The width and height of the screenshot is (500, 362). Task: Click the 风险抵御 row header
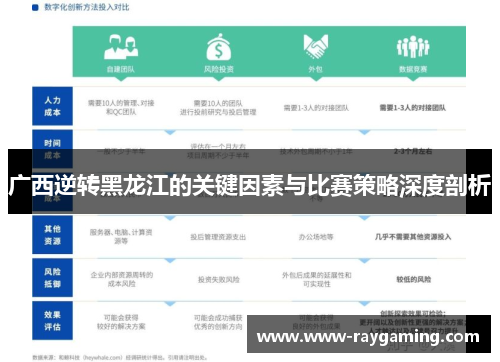pyautogui.click(x=52, y=278)
